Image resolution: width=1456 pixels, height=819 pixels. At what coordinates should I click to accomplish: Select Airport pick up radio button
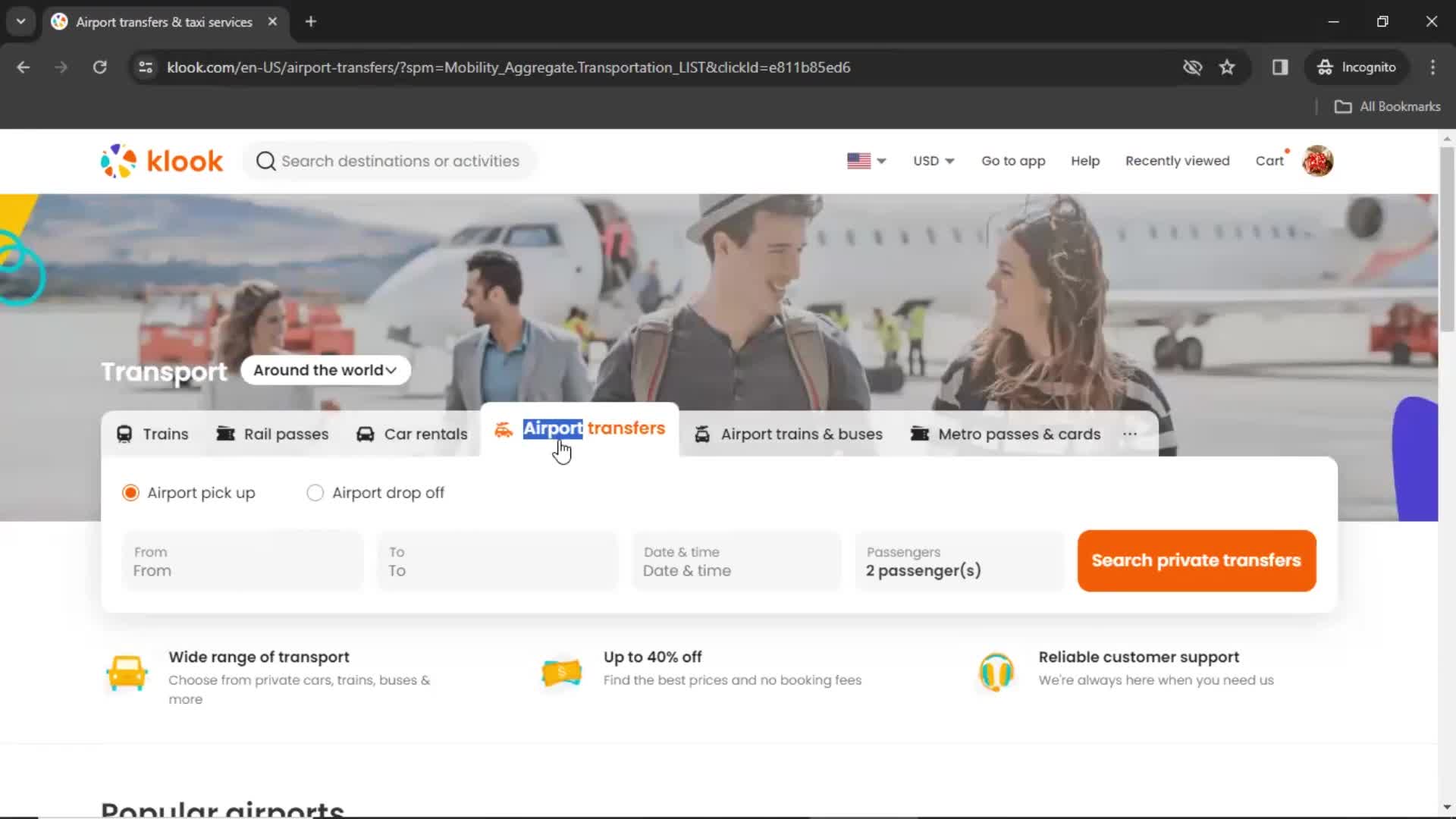click(x=130, y=492)
